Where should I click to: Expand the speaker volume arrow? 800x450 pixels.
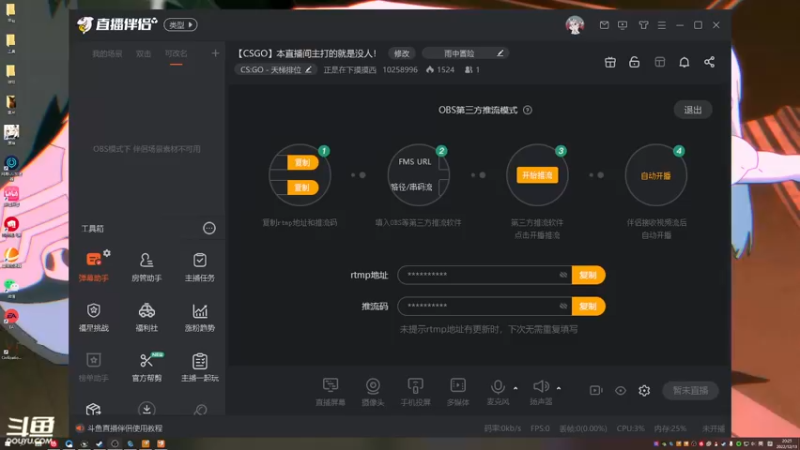(559, 388)
